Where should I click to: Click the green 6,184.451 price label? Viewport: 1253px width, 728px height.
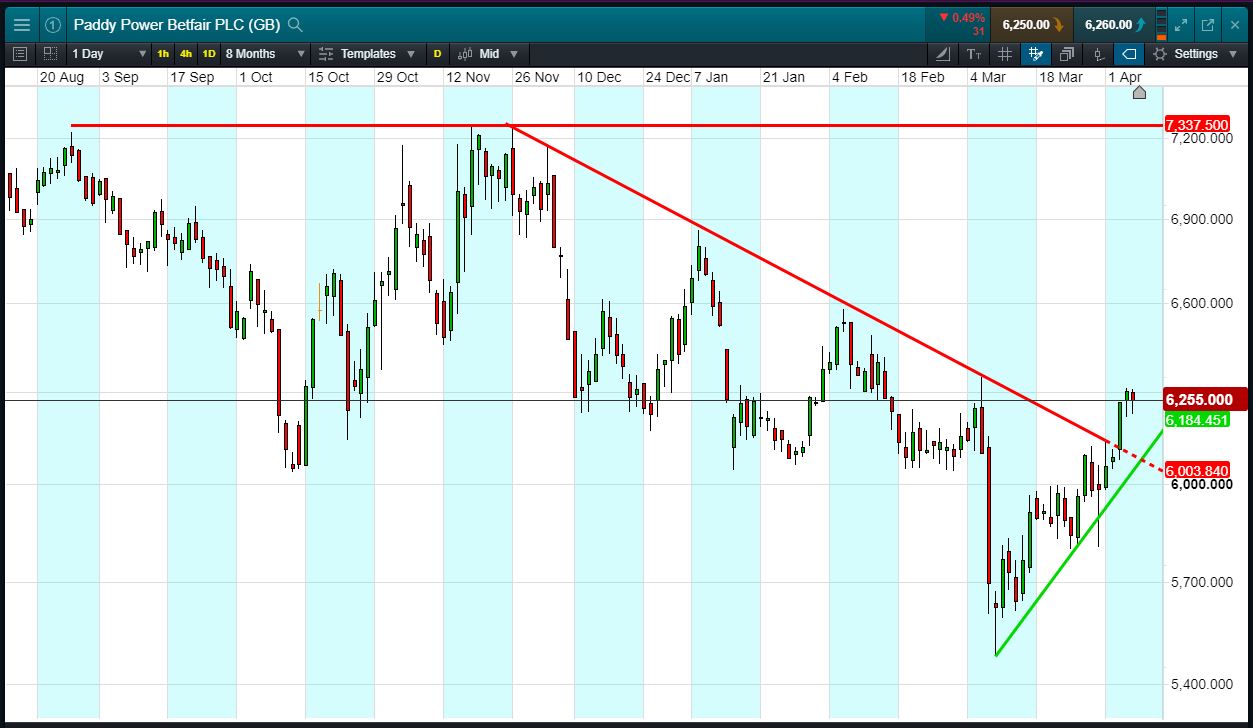1196,420
